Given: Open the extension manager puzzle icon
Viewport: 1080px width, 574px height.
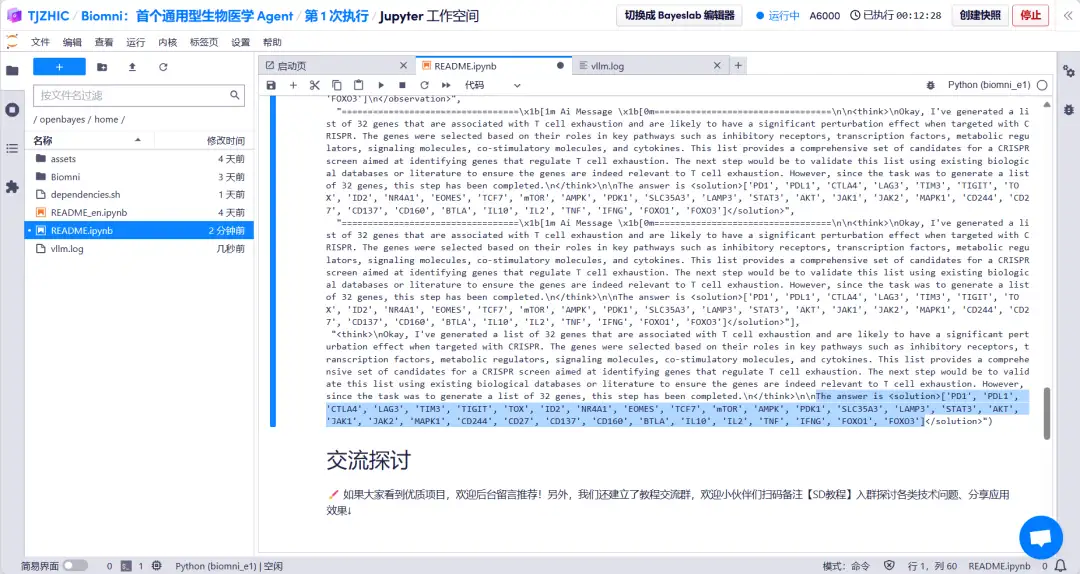Looking at the screenshot, I should pos(12,187).
